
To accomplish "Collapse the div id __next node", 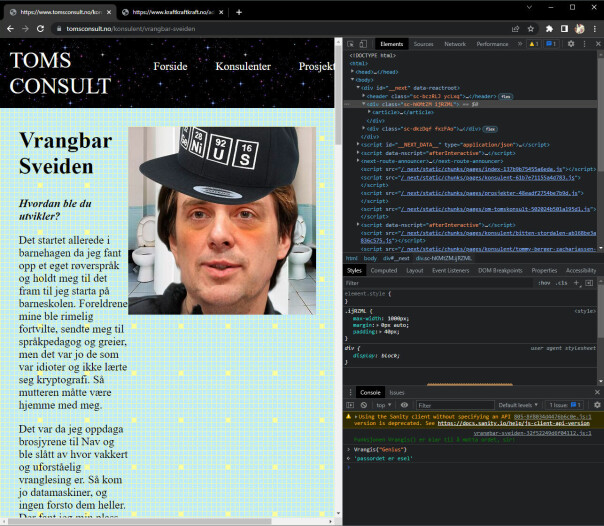I will tap(358, 88).
